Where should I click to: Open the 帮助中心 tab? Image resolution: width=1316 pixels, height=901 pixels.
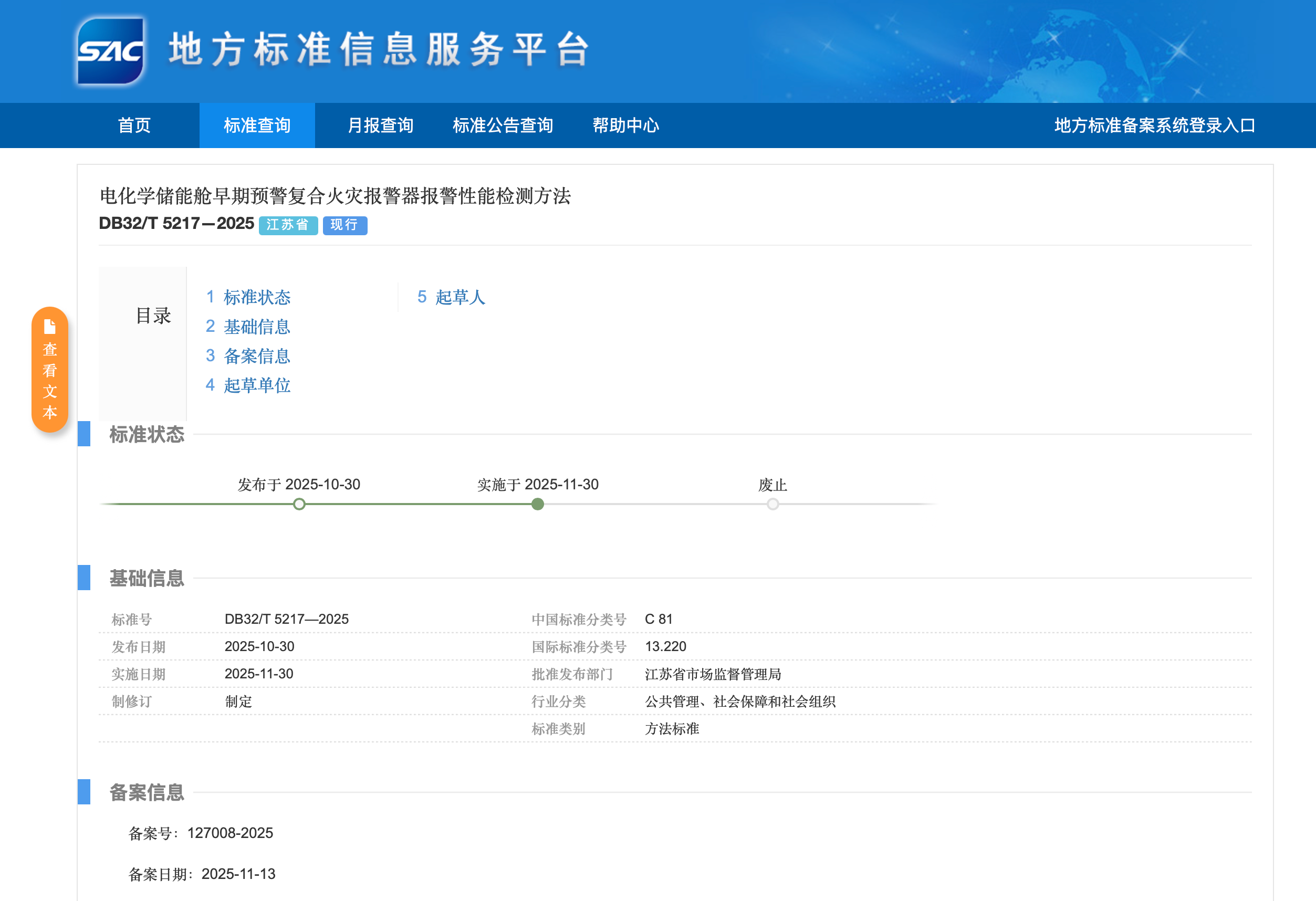coord(626,125)
